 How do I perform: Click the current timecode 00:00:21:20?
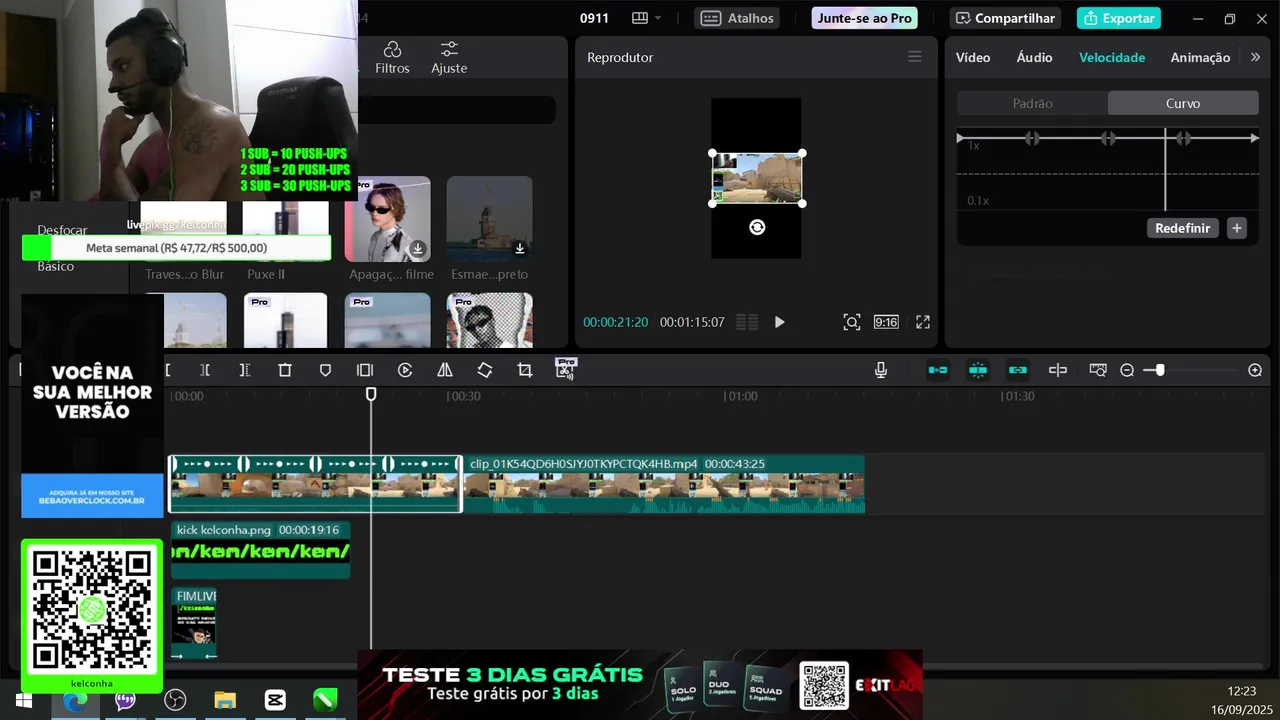click(x=615, y=322)
